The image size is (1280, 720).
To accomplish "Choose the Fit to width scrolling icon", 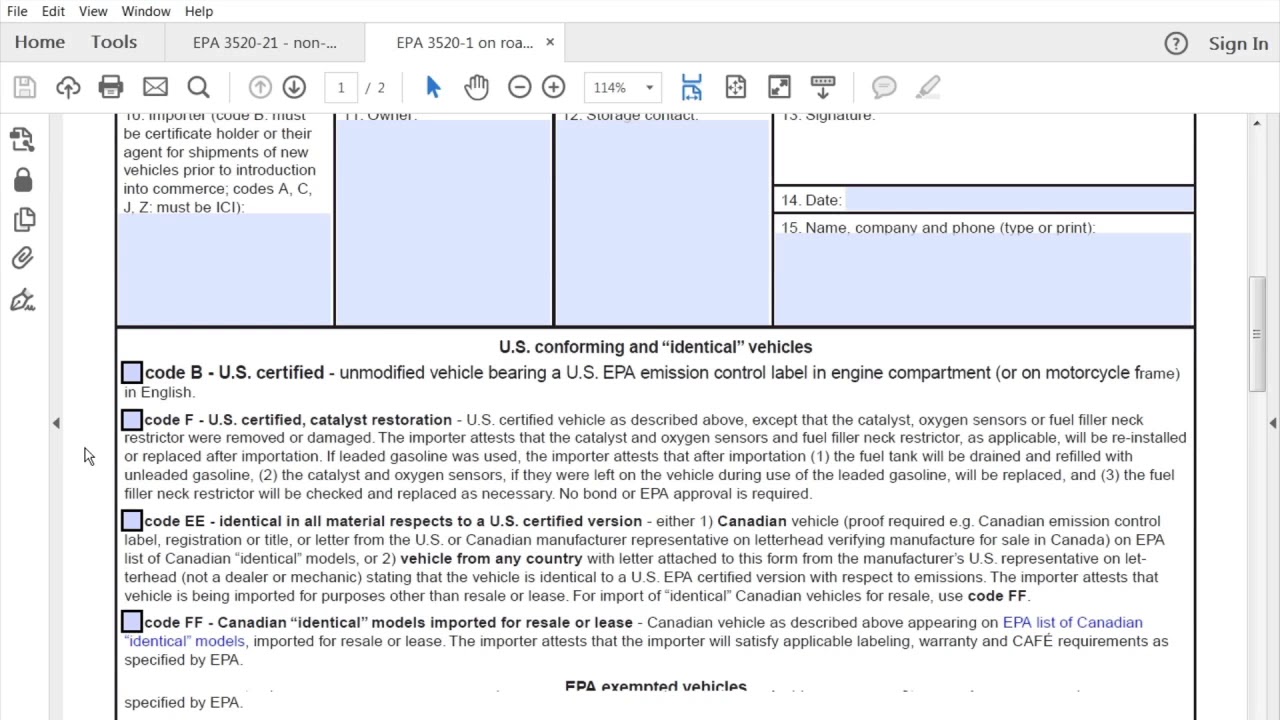I will tap(691, 87).
